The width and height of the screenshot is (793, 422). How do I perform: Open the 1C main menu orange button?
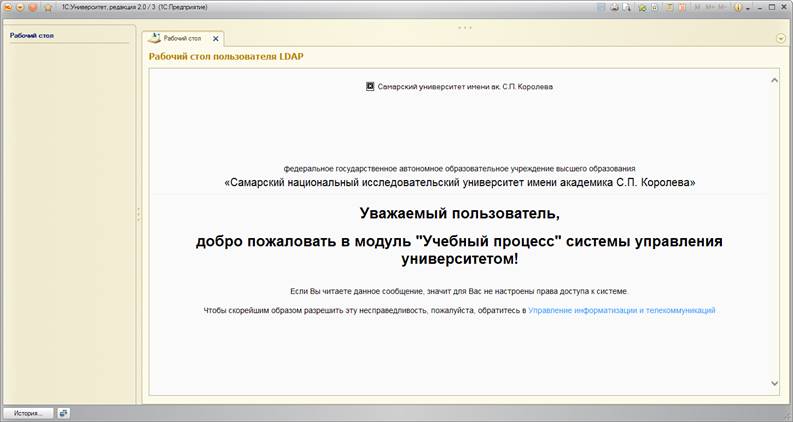(8, 7)
